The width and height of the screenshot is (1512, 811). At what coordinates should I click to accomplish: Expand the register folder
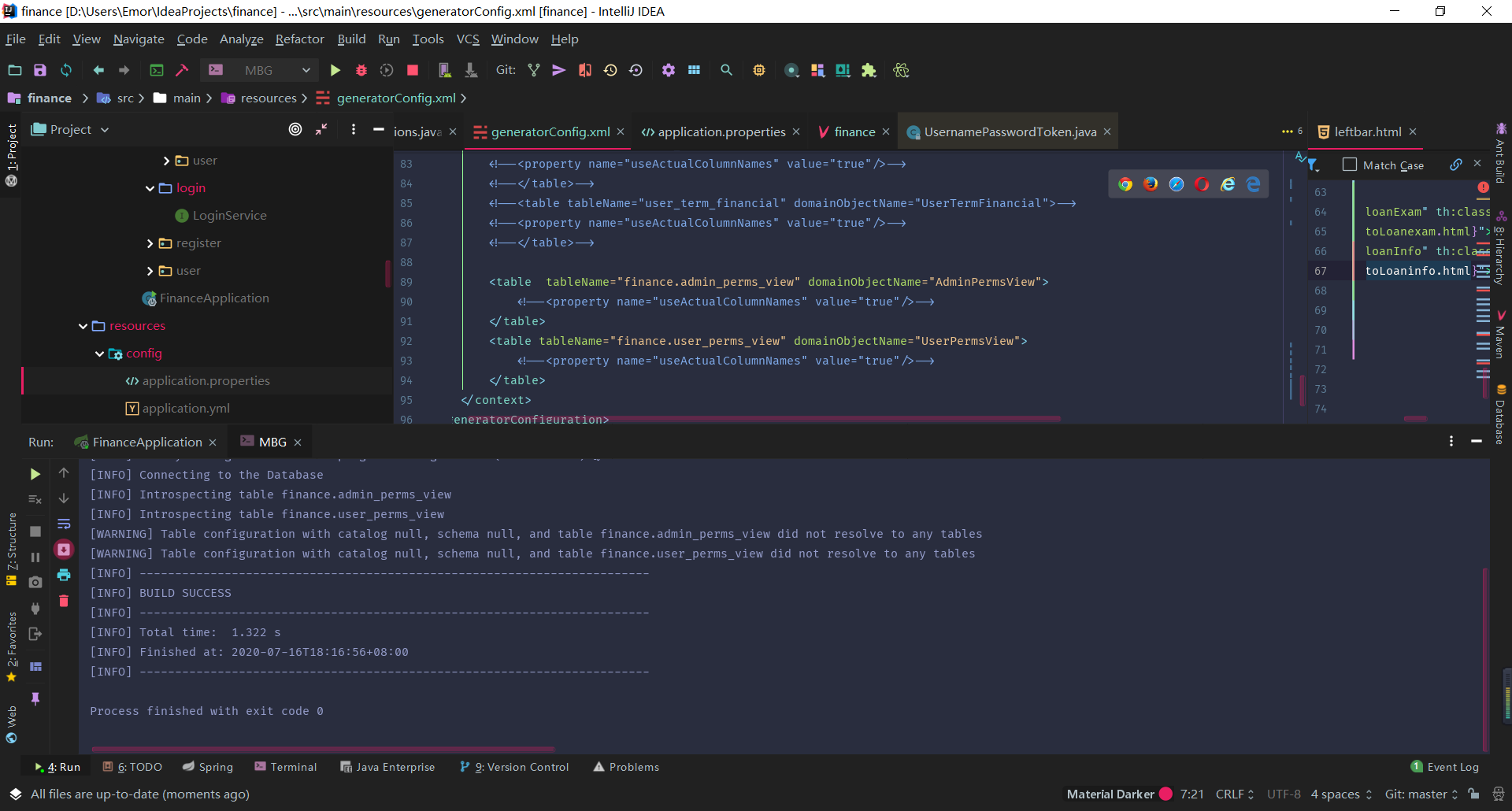(149, 243)
